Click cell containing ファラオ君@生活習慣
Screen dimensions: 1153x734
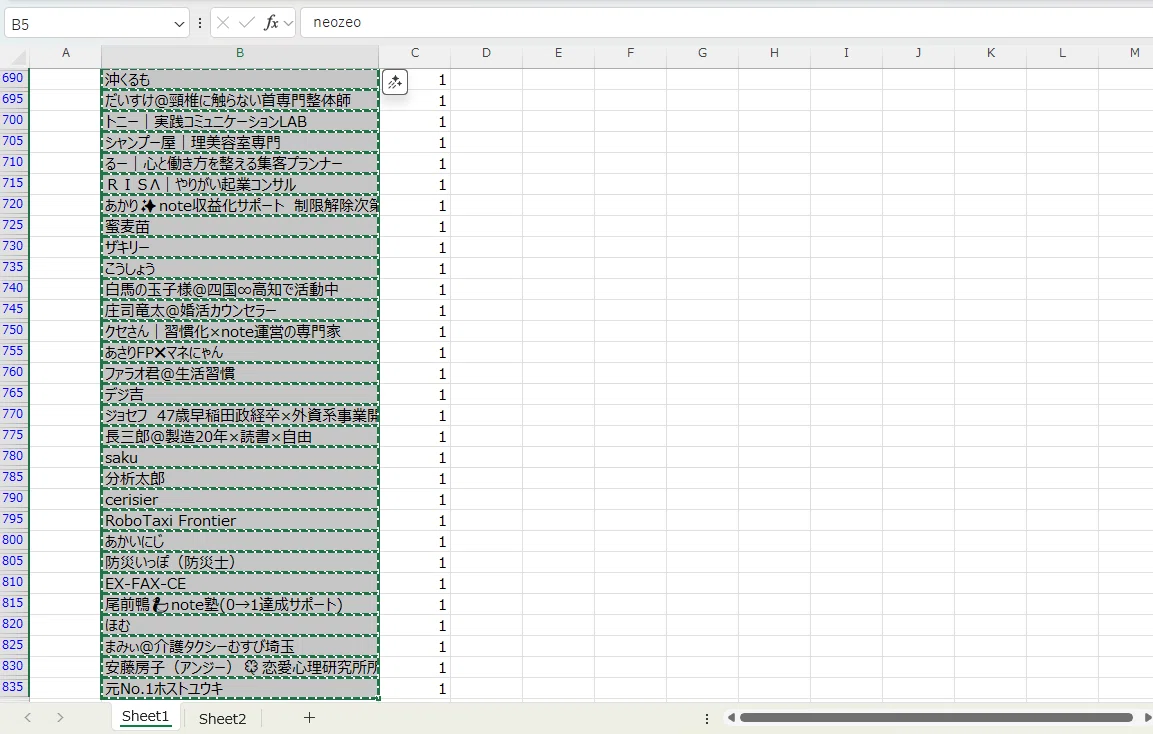(240, 374)
